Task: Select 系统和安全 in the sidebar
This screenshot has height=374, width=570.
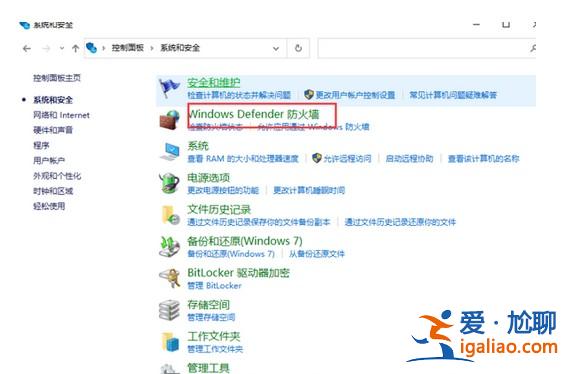Action: coord(53,100)
